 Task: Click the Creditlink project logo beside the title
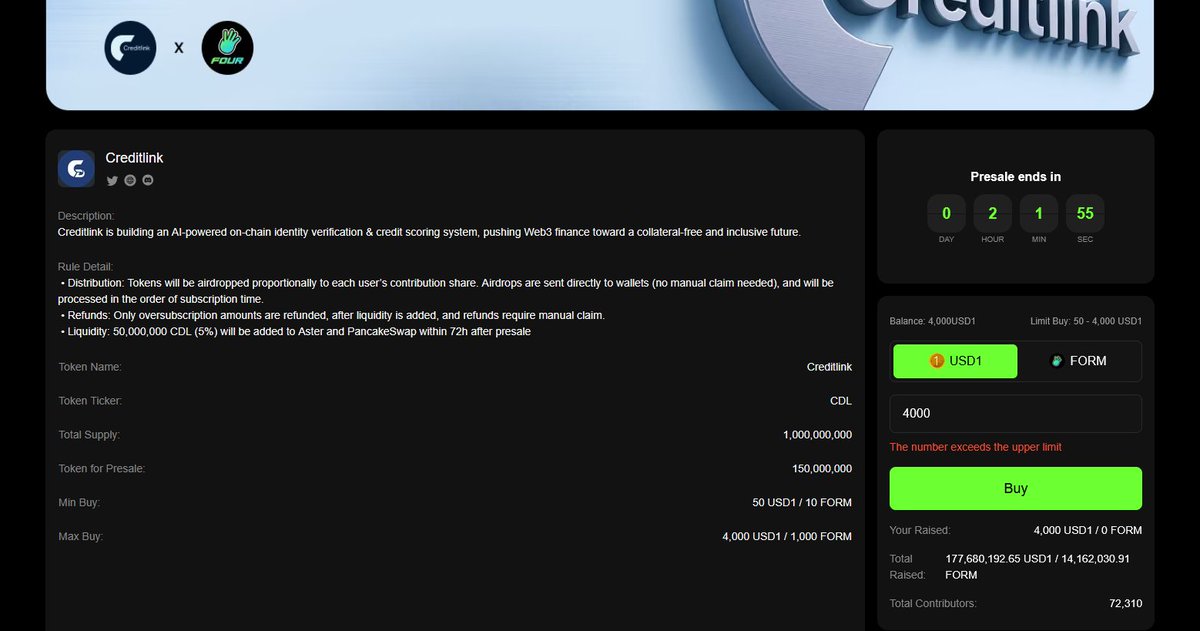[76, 169]
